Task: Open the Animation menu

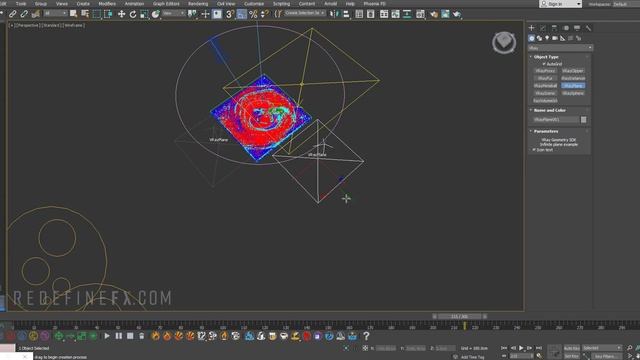Action: [x=134, y=4]
